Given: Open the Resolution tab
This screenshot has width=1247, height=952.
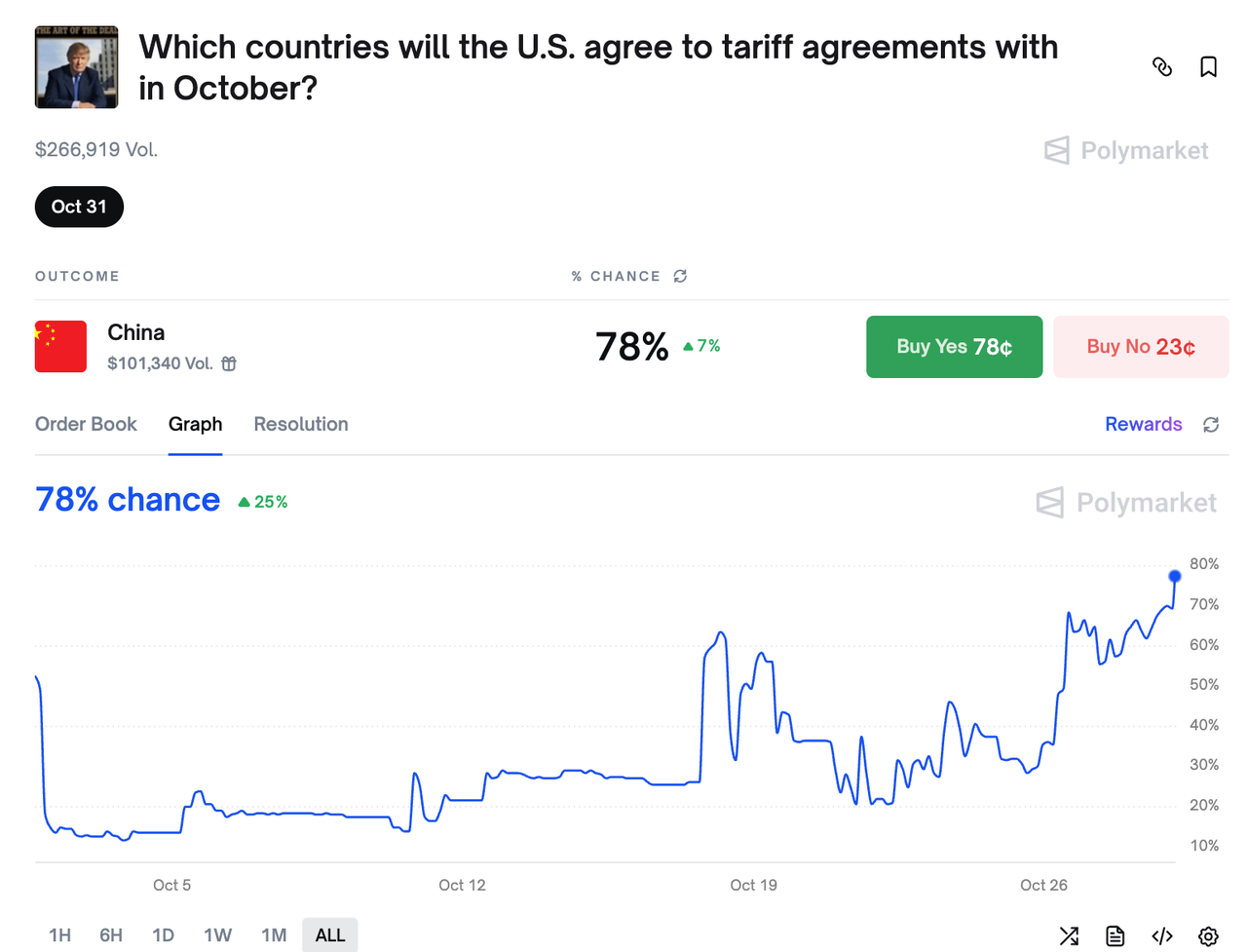Looking at the screenshot, I should click(301, 424).
